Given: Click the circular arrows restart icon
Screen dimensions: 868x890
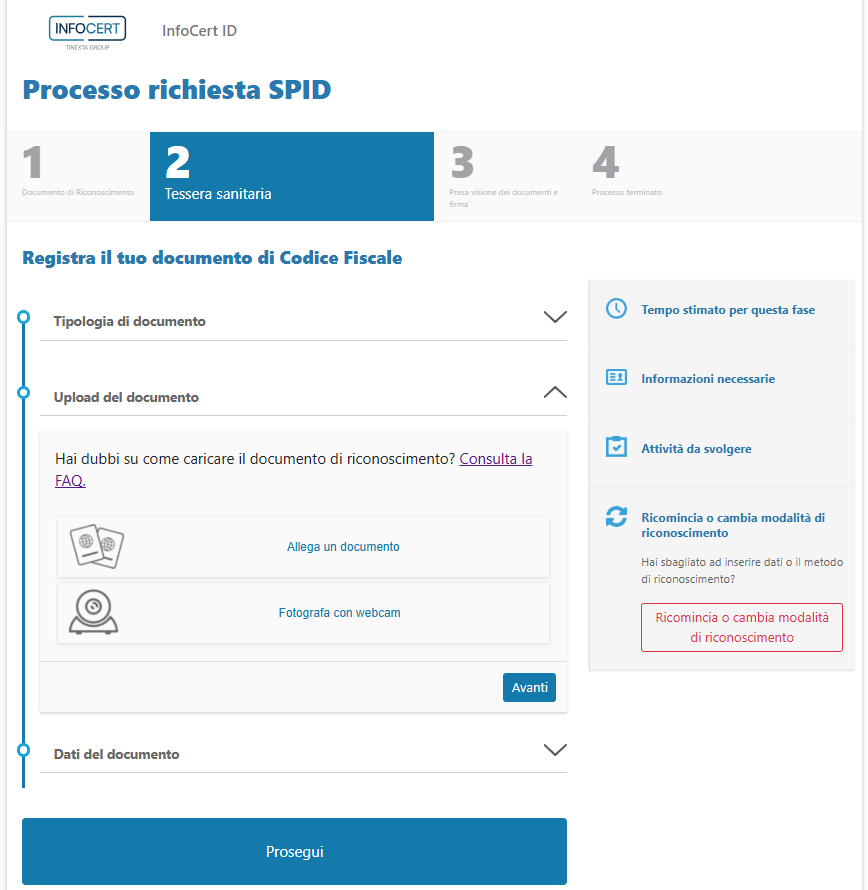Looking at the screenshot, I should (x=616, y=517).
